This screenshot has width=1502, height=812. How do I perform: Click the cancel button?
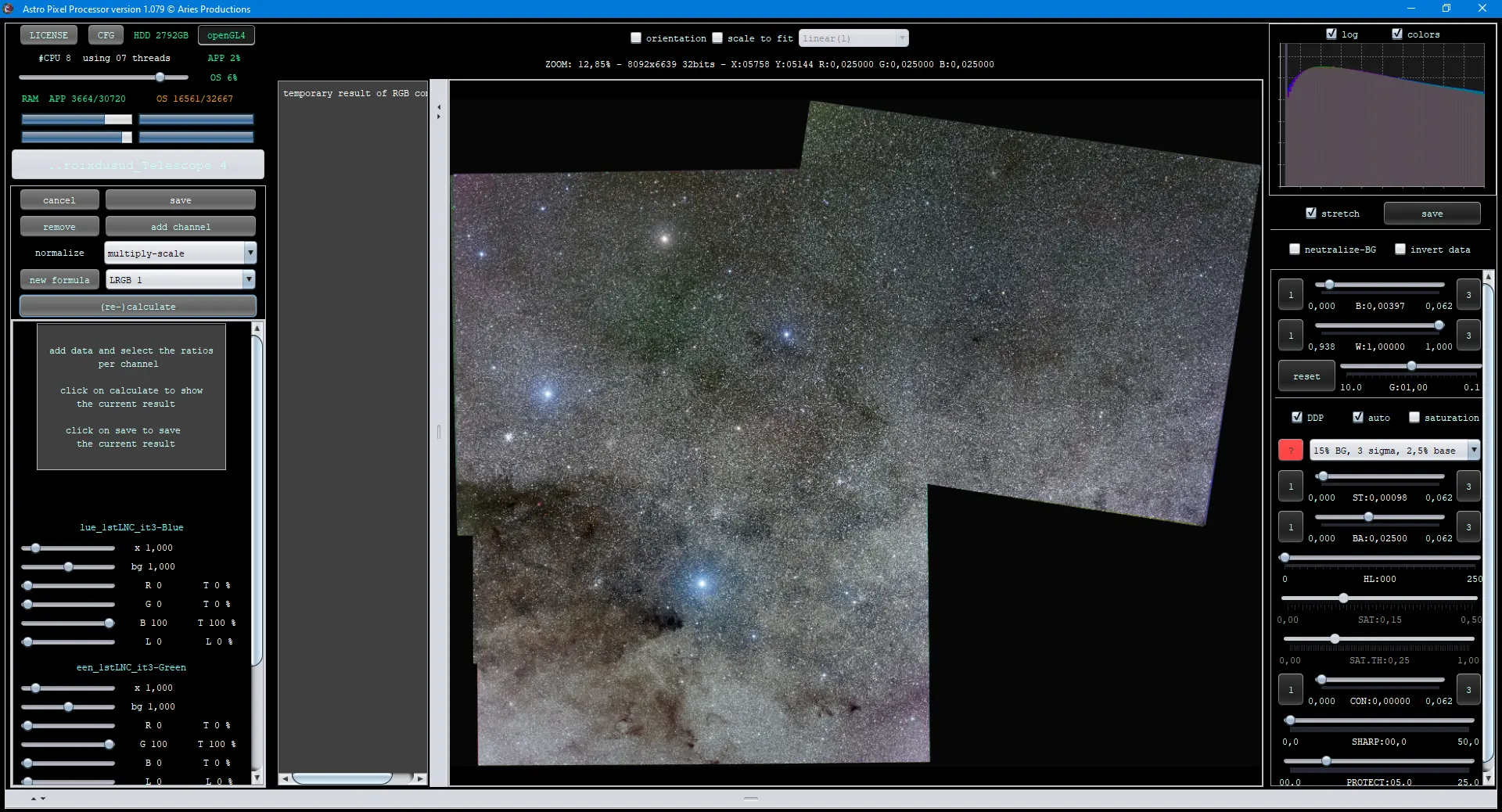pos(59,200)
